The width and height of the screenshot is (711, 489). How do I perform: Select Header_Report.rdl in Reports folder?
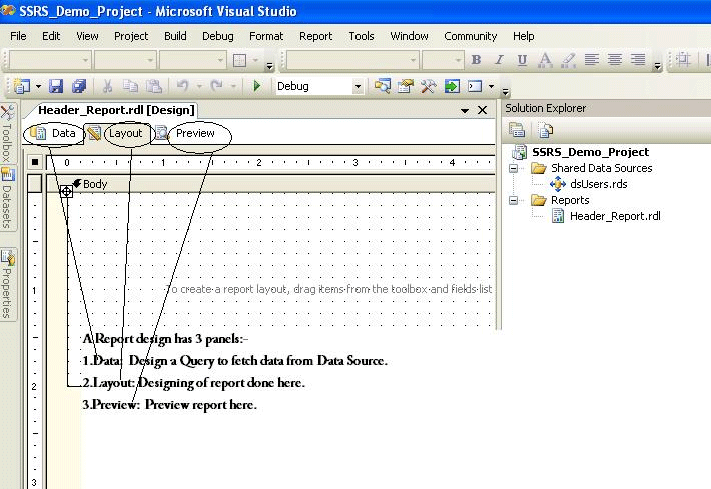click(x=615, y=216)
